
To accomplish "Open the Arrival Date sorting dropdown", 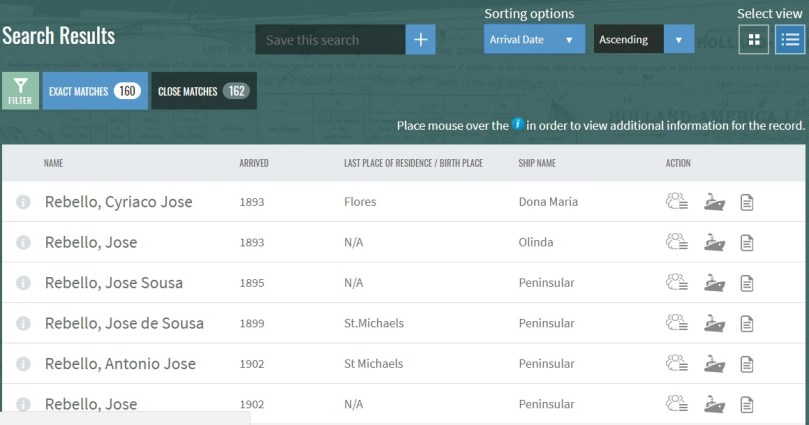I will [x=534, y=40].
